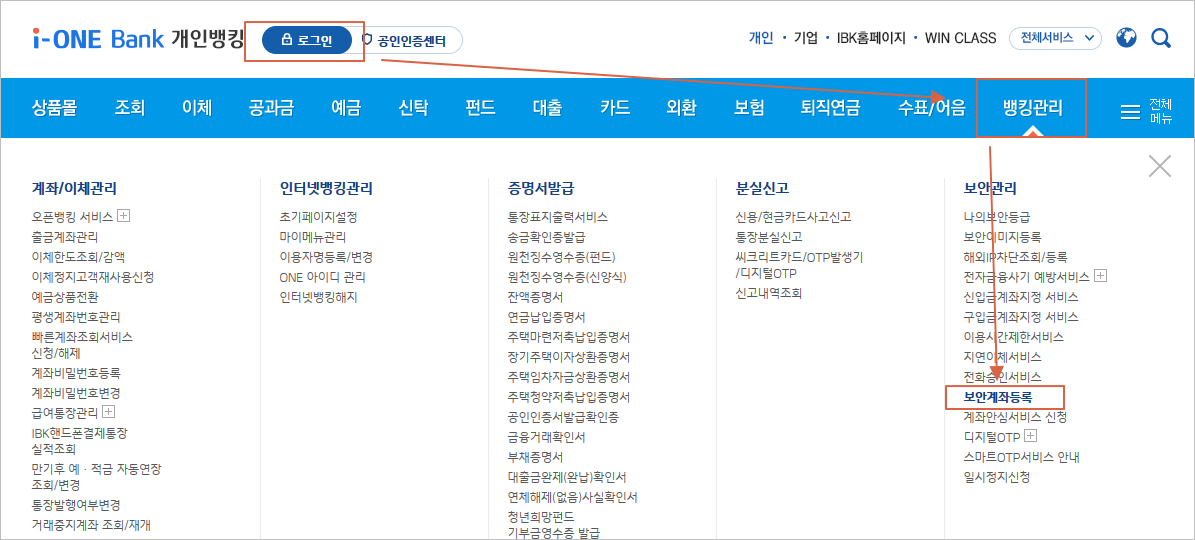Open the 신탁 menu

coord(413,108)
